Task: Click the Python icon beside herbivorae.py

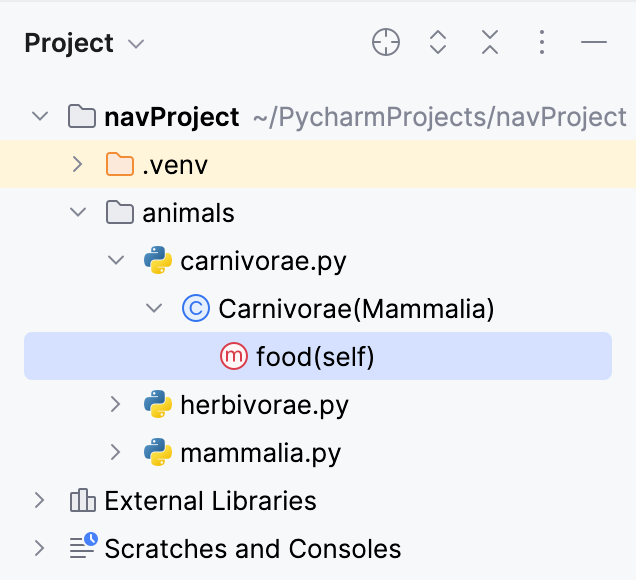Action: (157, 405)
